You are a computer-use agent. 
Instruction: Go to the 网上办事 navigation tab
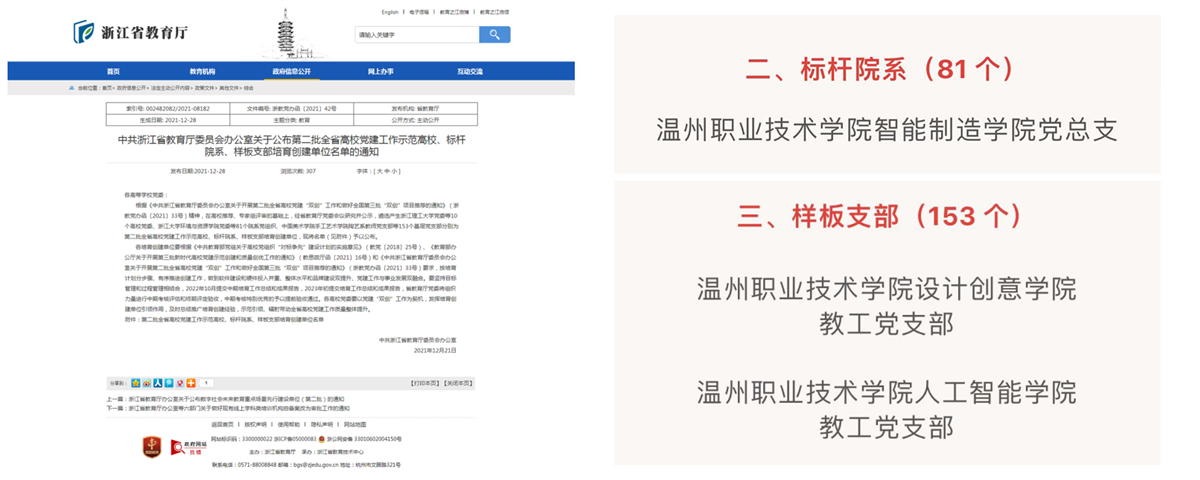pyautogui.click(x=380, y=72)
